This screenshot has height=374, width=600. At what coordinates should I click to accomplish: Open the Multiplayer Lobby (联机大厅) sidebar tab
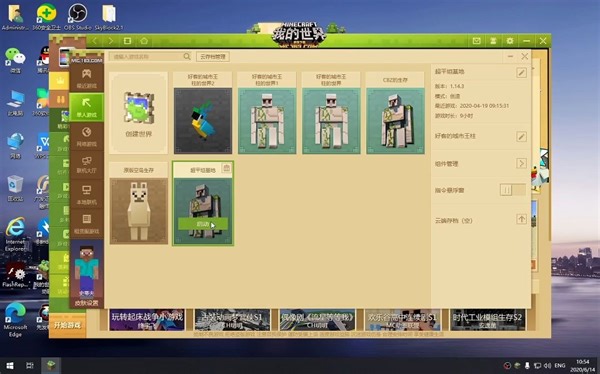coord(86,165)
